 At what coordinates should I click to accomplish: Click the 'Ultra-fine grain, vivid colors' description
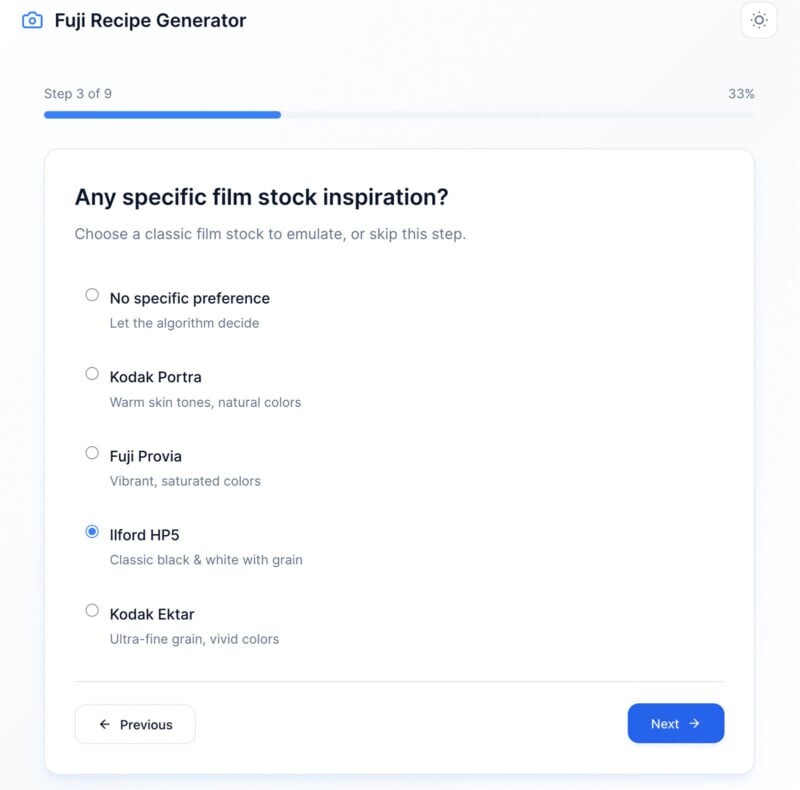click(194, 639)
